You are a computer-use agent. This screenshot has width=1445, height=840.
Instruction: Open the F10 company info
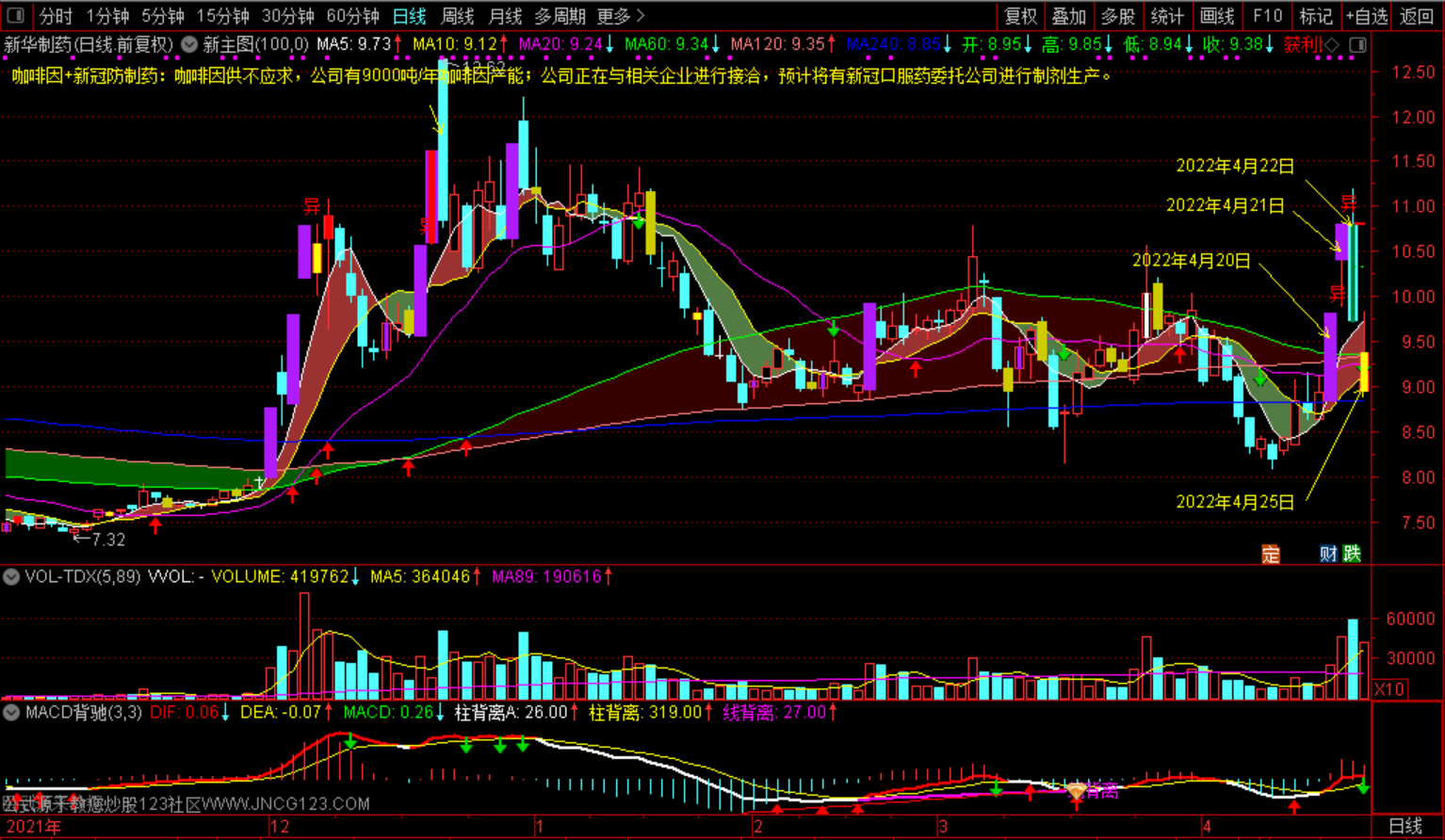pyautogui.click(x=1267, y=16)
